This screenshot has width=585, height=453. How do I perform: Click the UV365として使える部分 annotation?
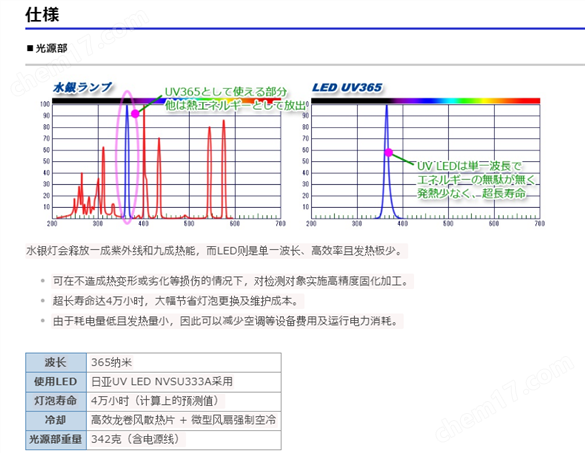tap(226, 92)
